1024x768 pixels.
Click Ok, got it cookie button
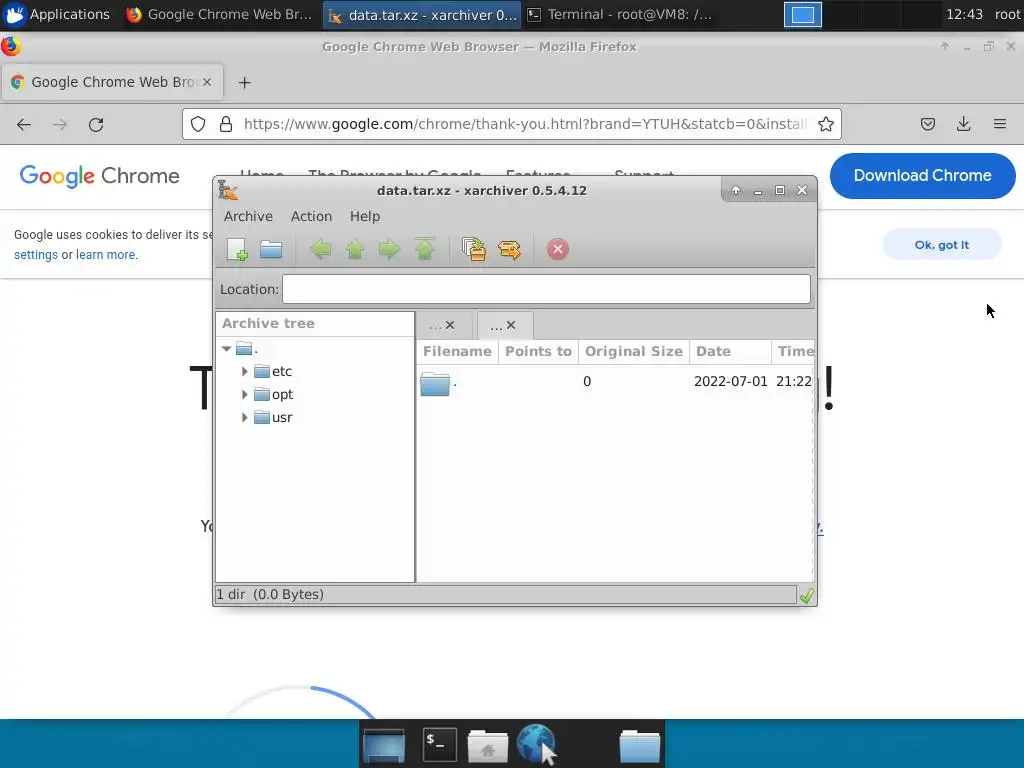[x=942, y=245]
